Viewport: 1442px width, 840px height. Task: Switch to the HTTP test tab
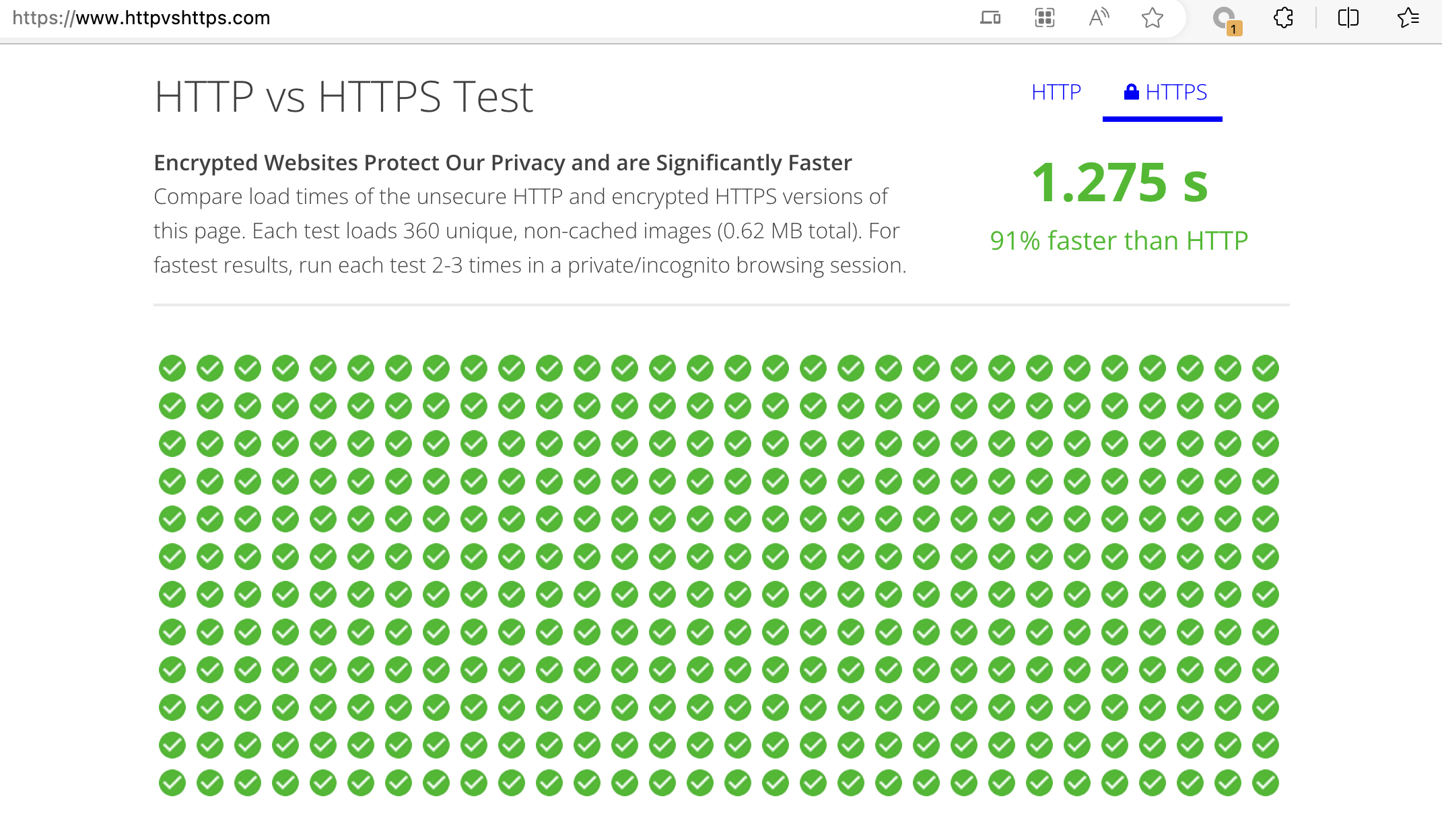(x=1056, y=92)
